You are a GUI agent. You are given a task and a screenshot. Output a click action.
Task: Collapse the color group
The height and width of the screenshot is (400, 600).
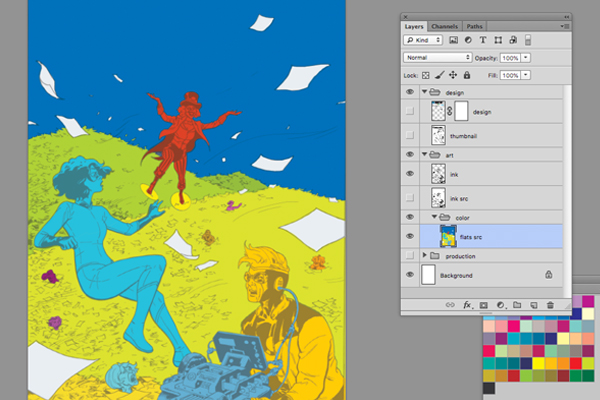(x=434, y=217)
